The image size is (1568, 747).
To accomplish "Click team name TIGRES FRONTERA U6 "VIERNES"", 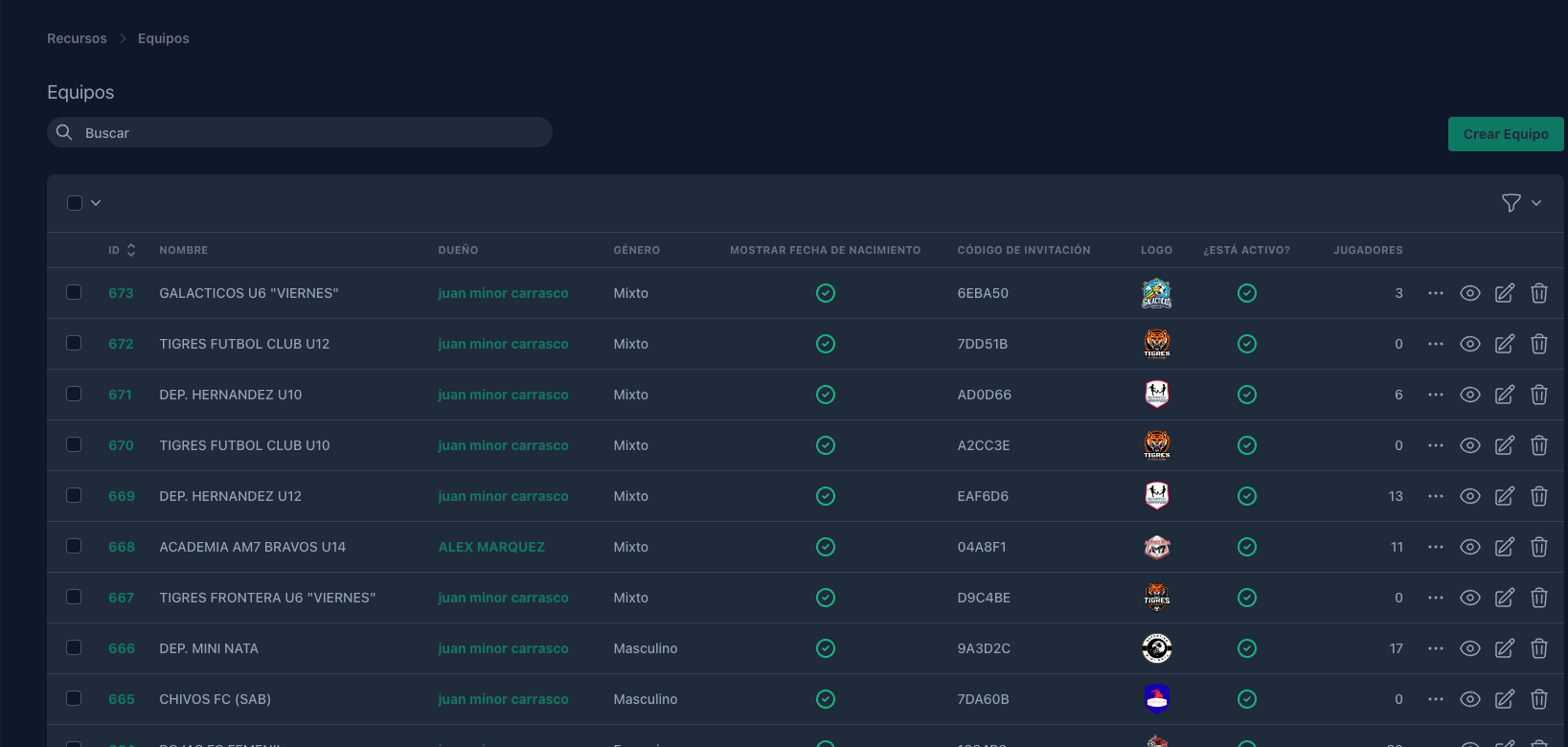I will click(x=267, y=598).
